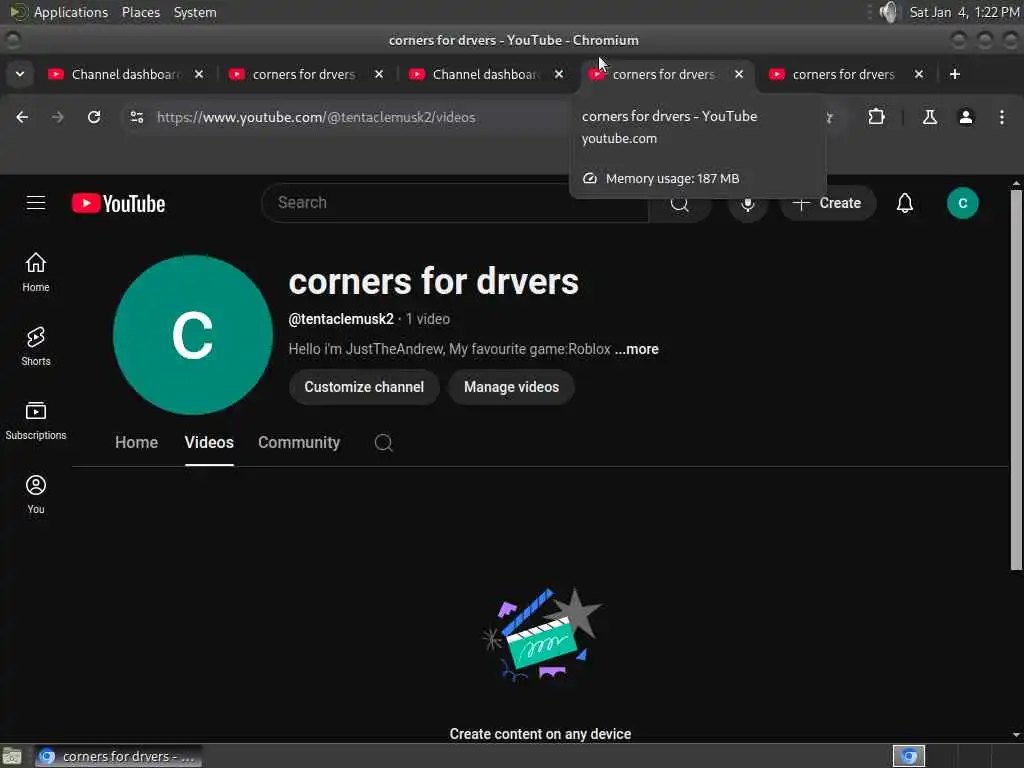Screen dimensions: 1024x768
Task: Click the channel profile picture
Action: click(193, 335)
